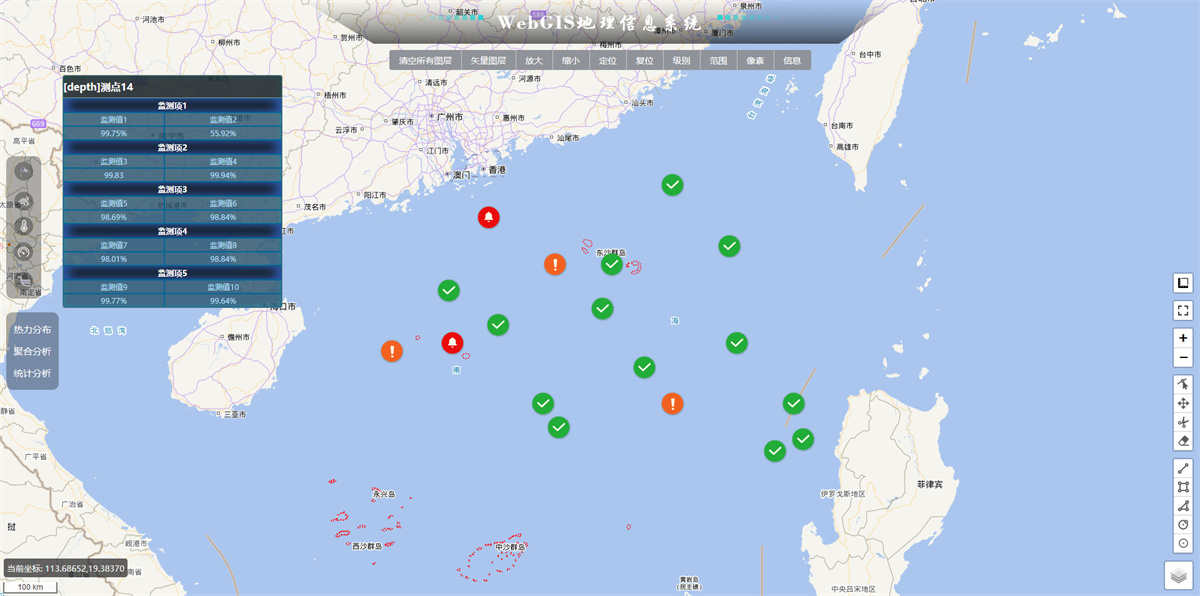
Task: Select the rectangle draw tool
Action: click(1183, 487)
